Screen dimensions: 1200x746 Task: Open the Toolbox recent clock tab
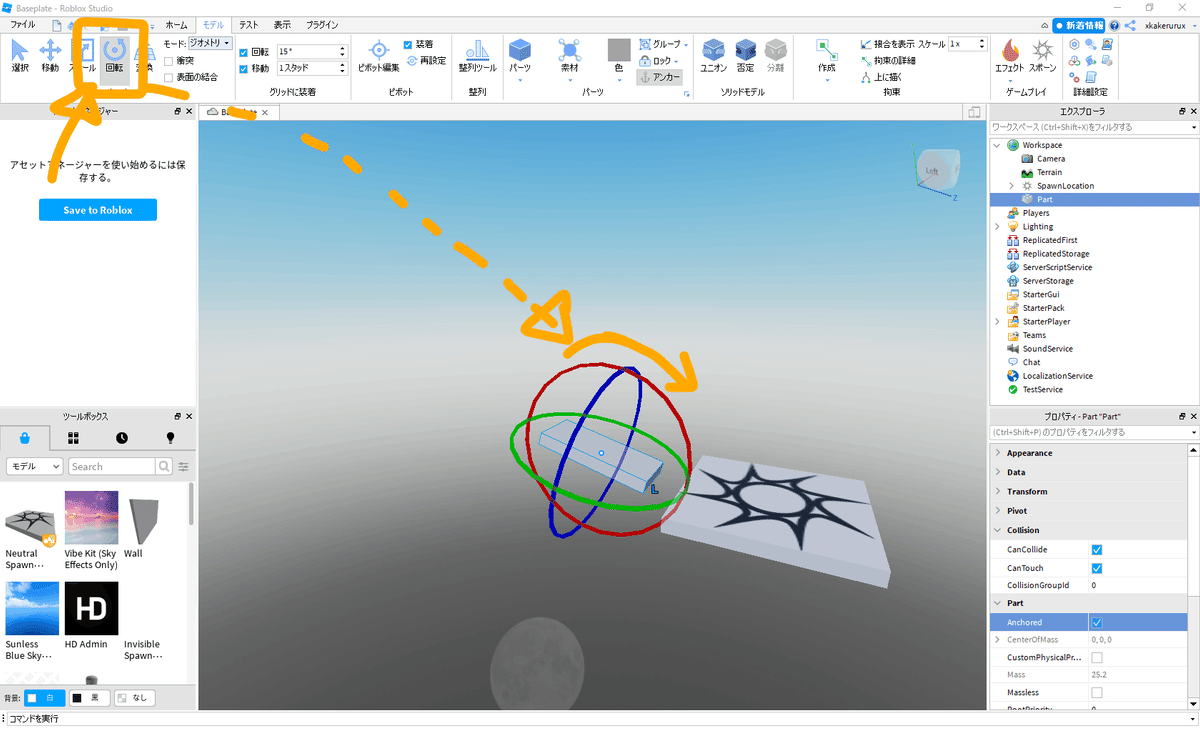(121, 438)
